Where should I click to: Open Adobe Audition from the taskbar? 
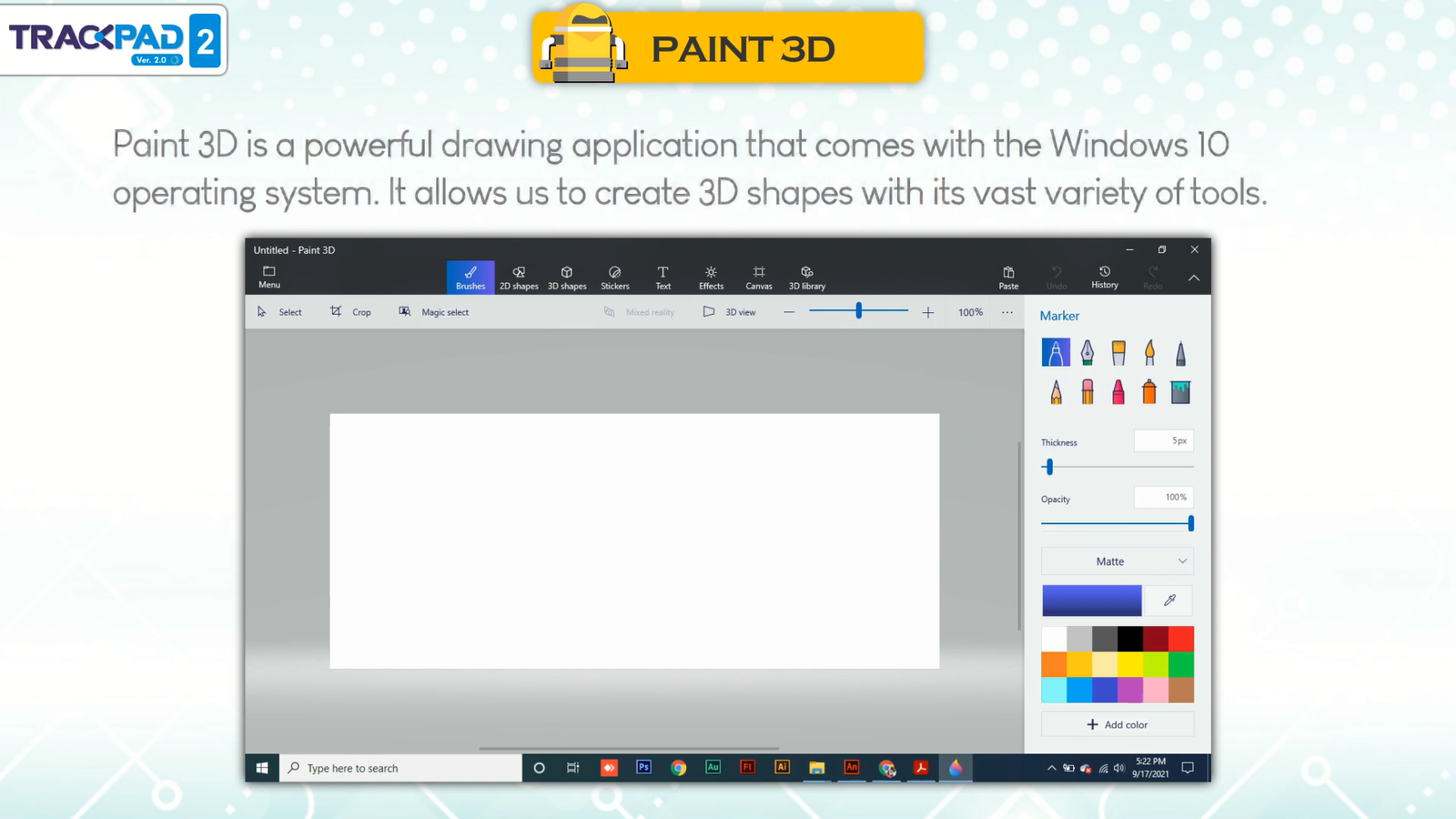[x=713, y=768]
